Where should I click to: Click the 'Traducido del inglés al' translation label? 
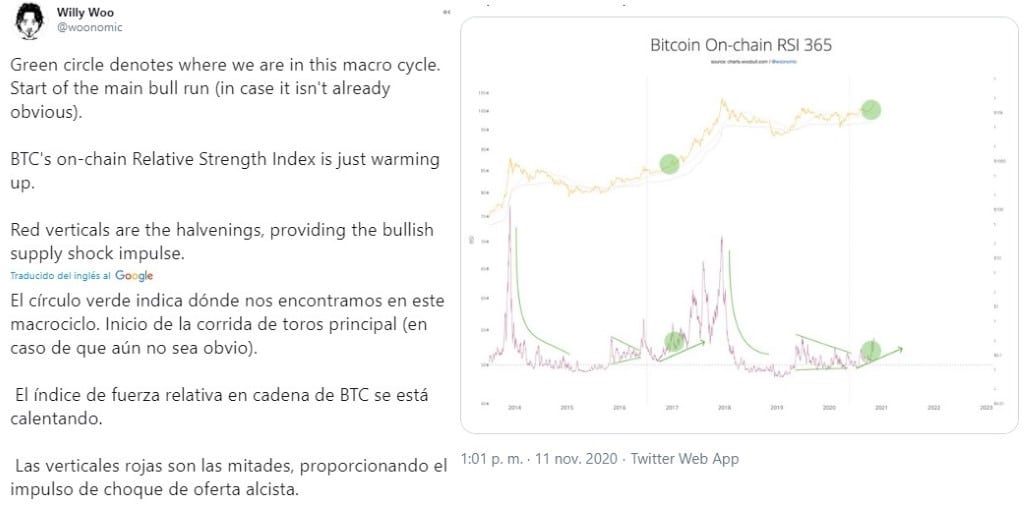tap(61, 275)
